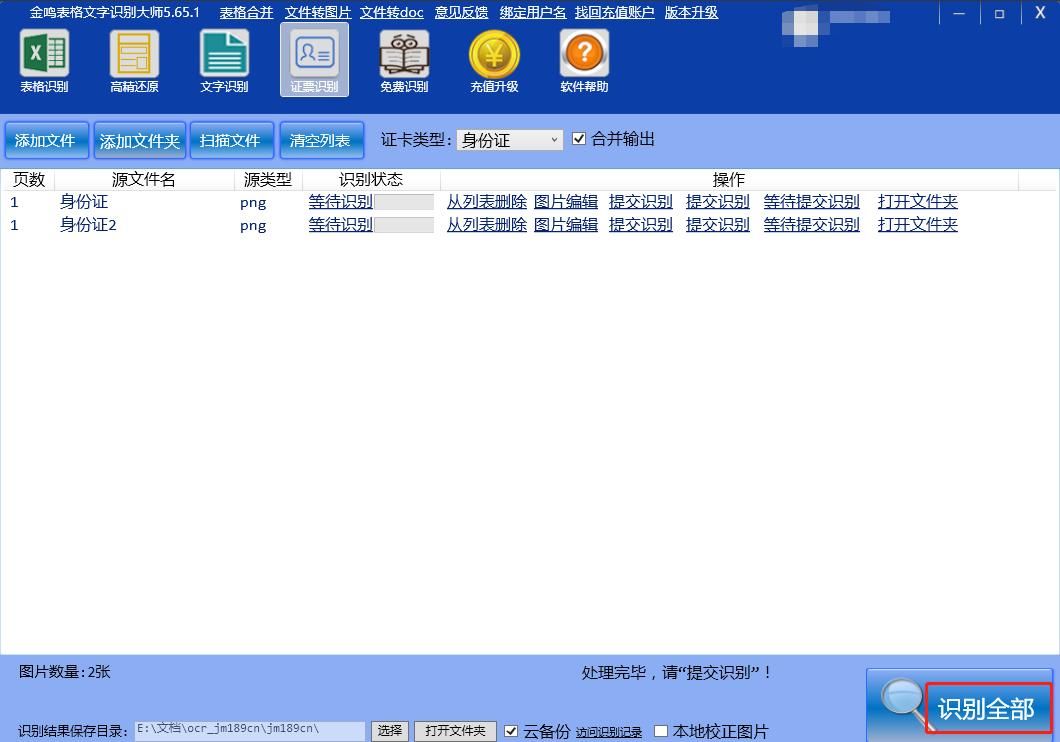
Task: Expand the 证卡类型 dropdown
Action: pos(510,140)
